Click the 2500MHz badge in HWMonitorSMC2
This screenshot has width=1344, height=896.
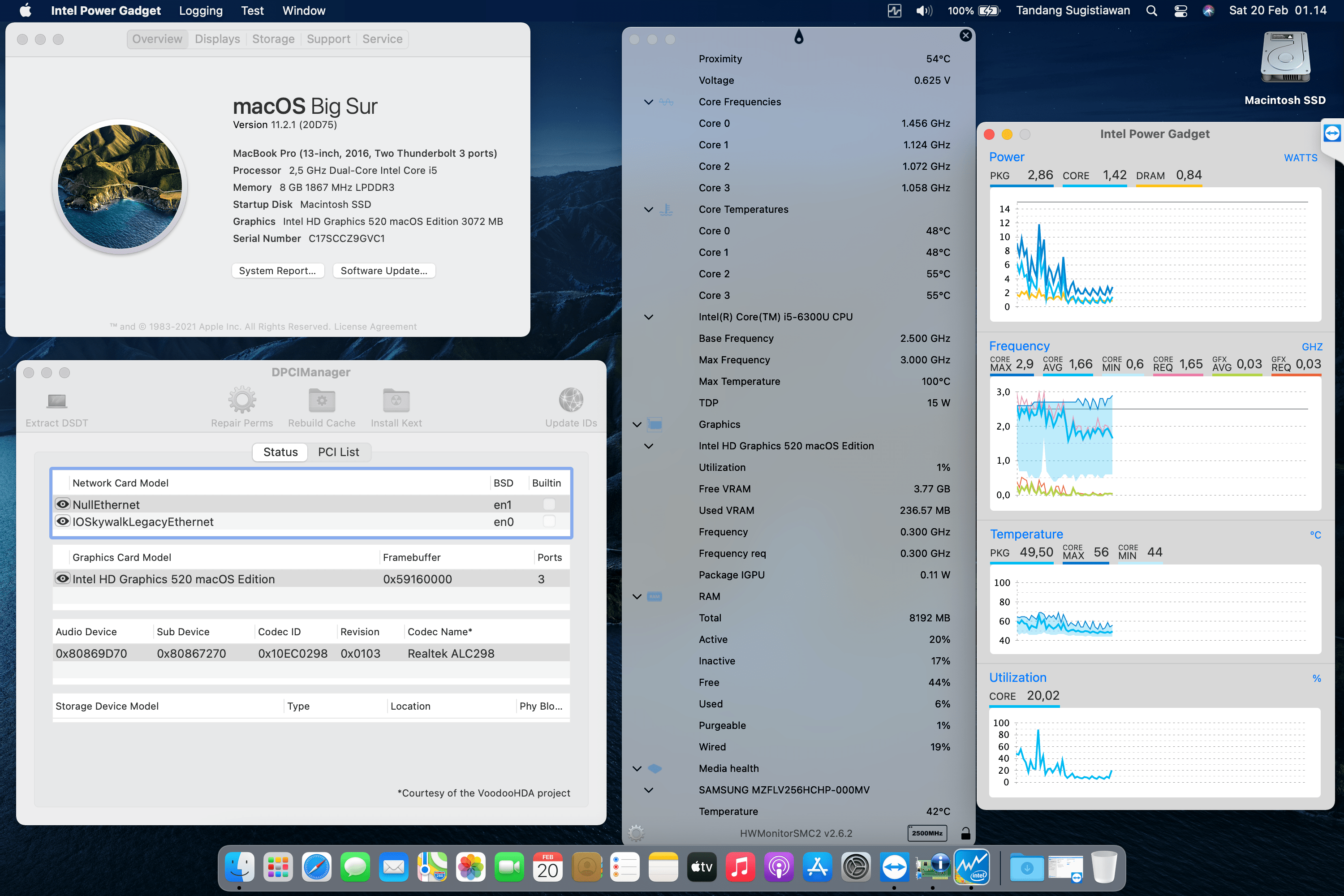(x=927, y=832)
